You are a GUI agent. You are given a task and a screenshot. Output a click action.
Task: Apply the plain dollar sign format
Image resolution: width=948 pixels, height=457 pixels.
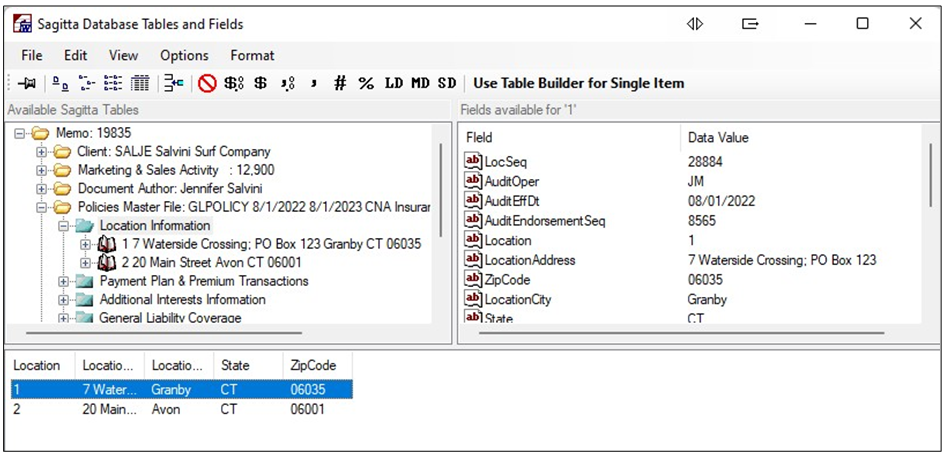click(261, 84)
